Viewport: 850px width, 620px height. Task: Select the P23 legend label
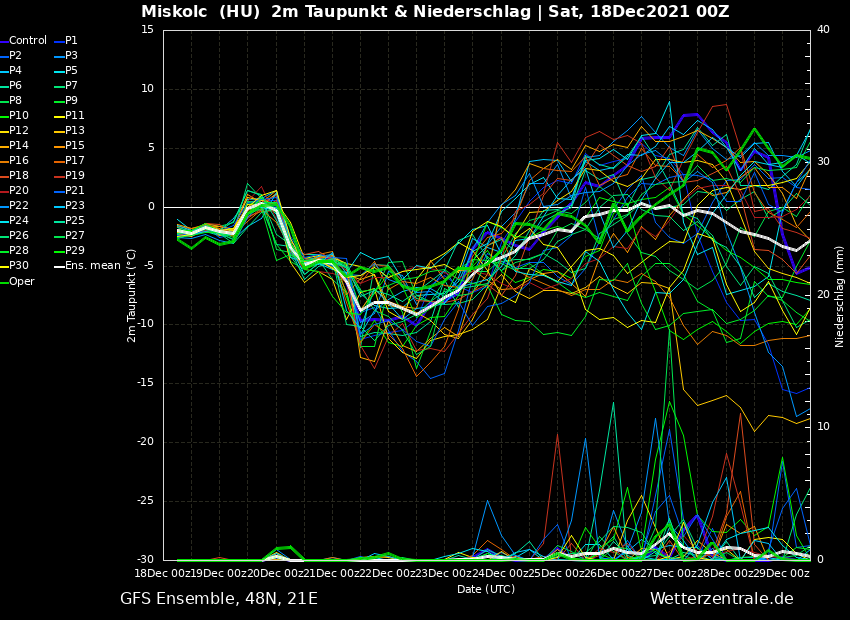click(75, 206)
